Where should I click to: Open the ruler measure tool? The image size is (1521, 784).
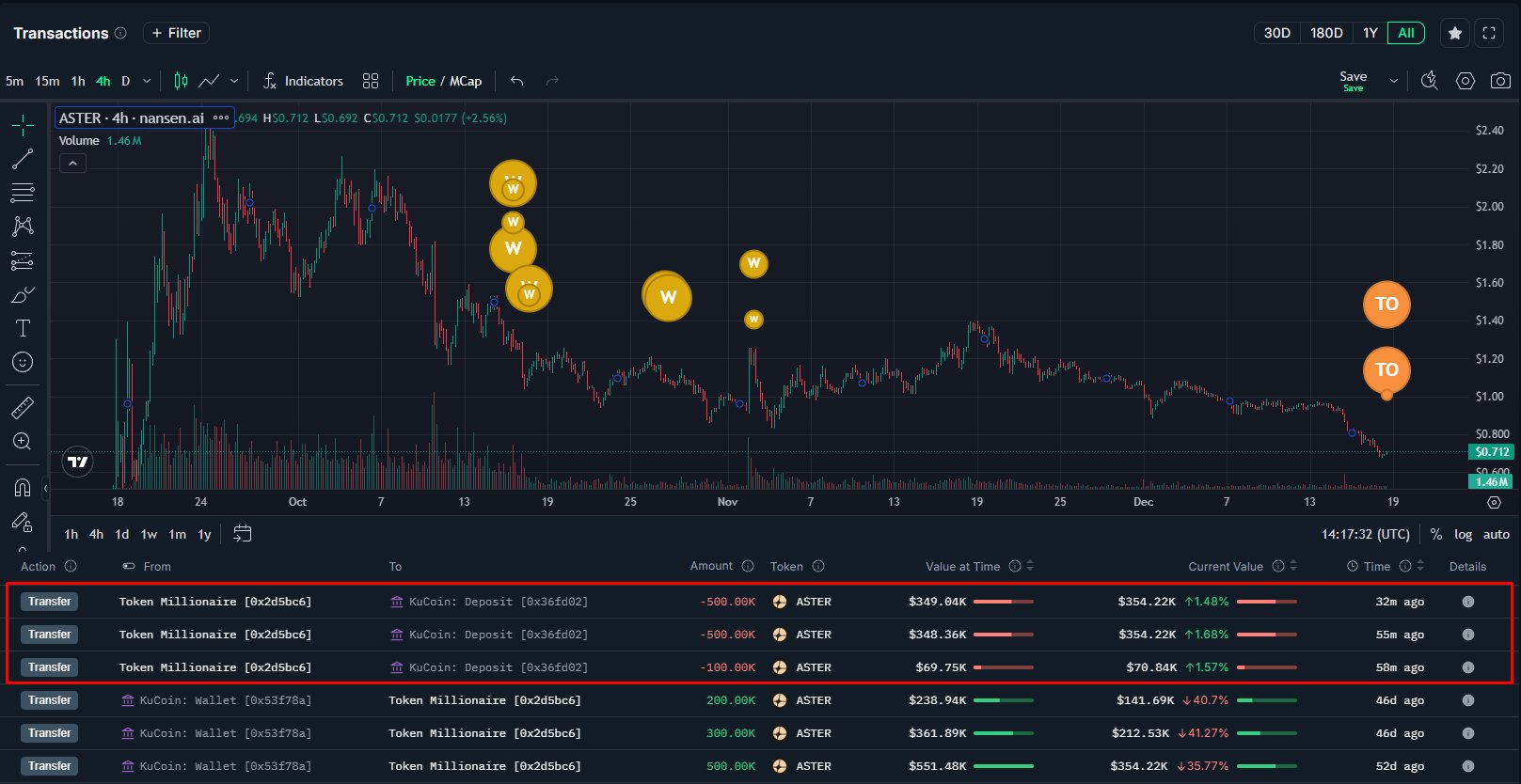coord(23,407)
